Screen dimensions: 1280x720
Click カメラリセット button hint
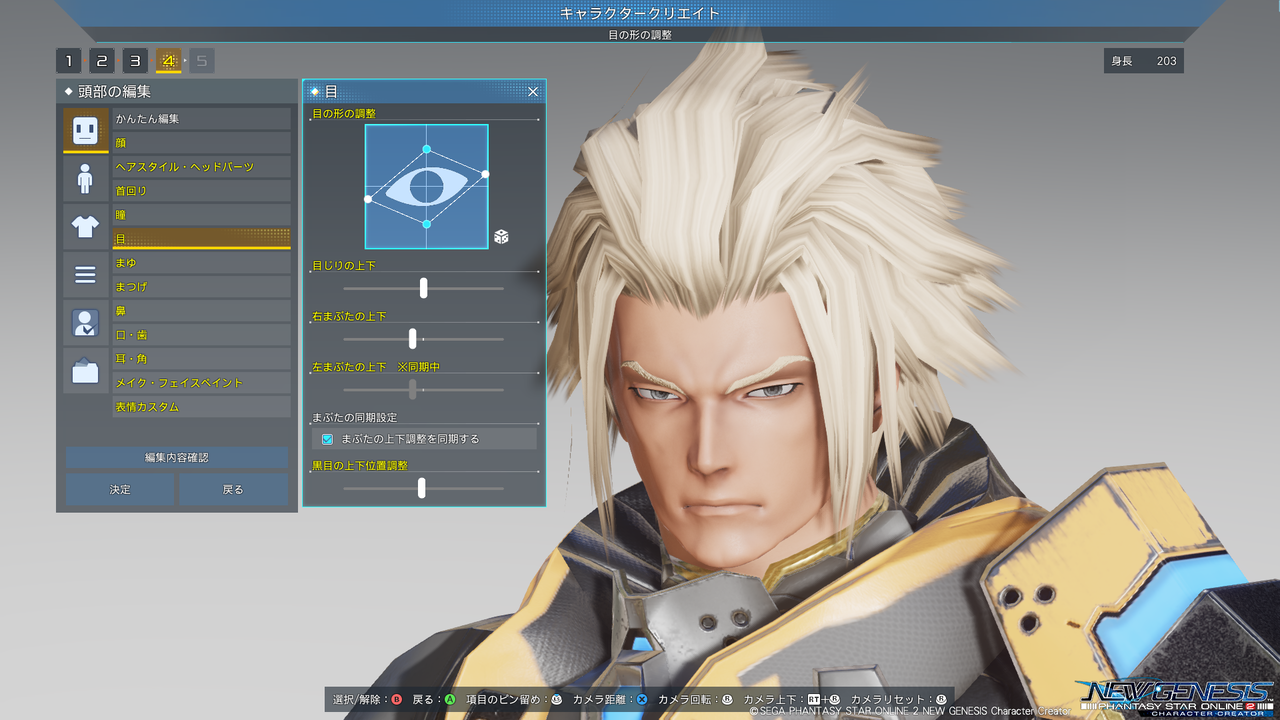(898, 699)
